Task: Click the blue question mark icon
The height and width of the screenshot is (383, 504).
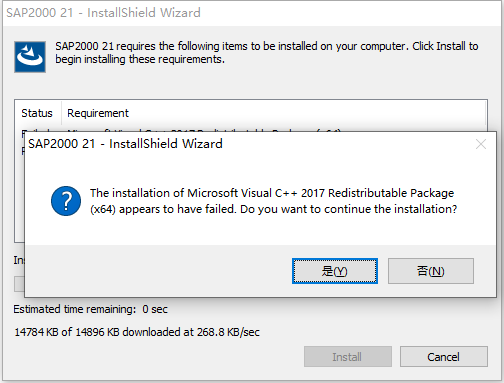Action: [66, 201]
